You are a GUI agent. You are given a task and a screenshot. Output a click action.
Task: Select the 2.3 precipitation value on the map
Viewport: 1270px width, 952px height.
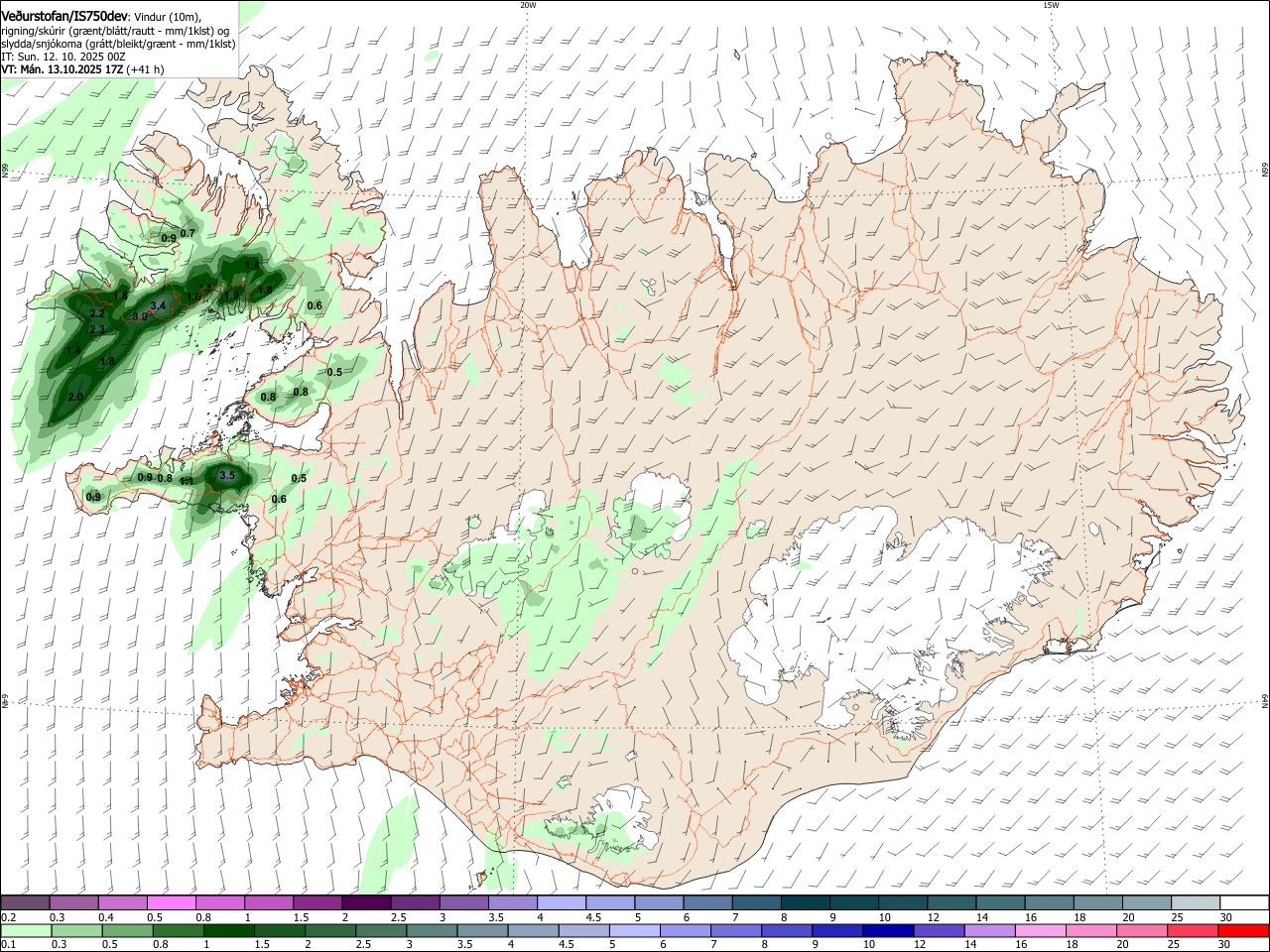(97, 330)
